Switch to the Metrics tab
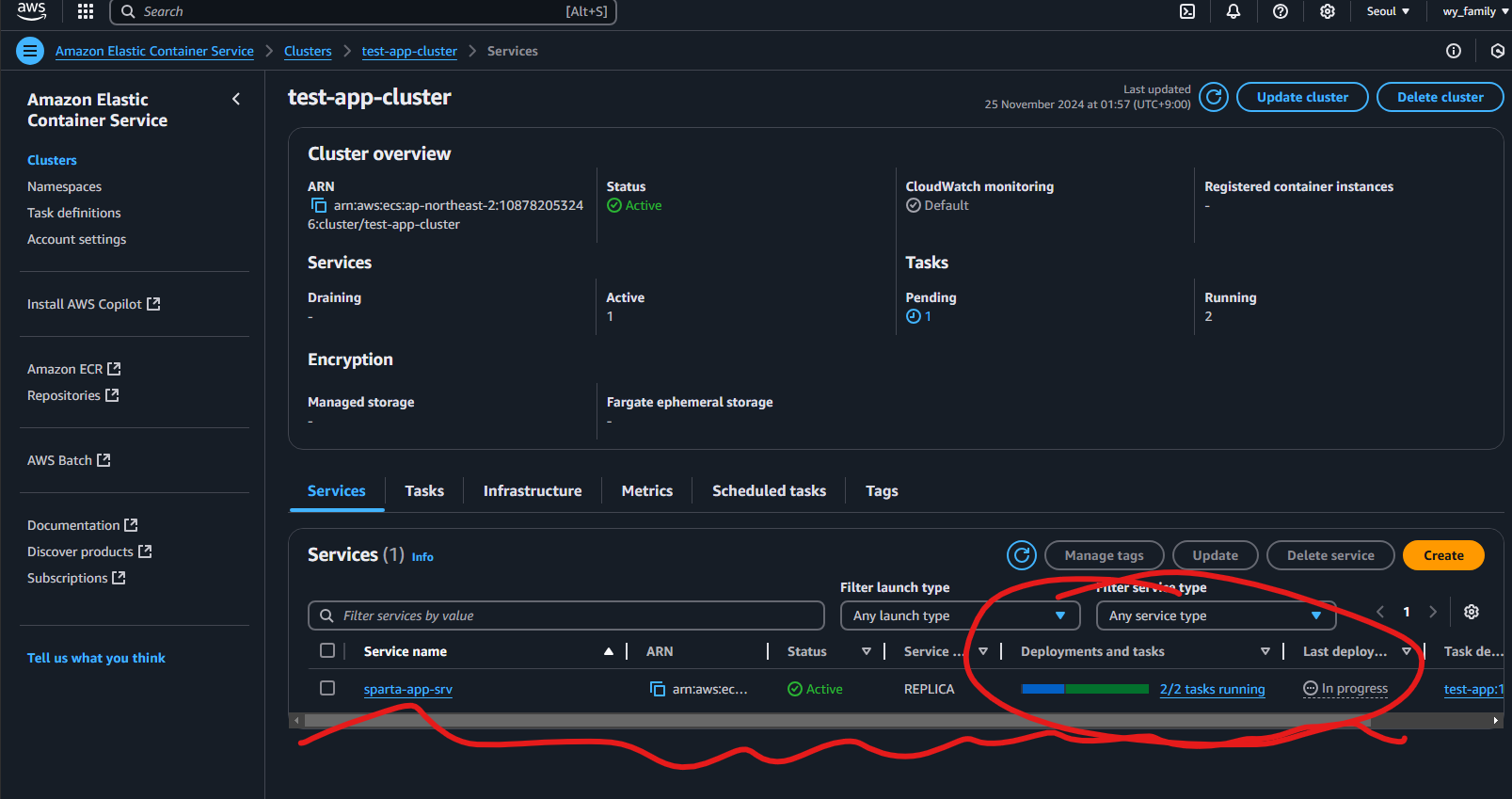Viewport: 1512px width, 799px height. pyautogui.click(x=647, y=490)
